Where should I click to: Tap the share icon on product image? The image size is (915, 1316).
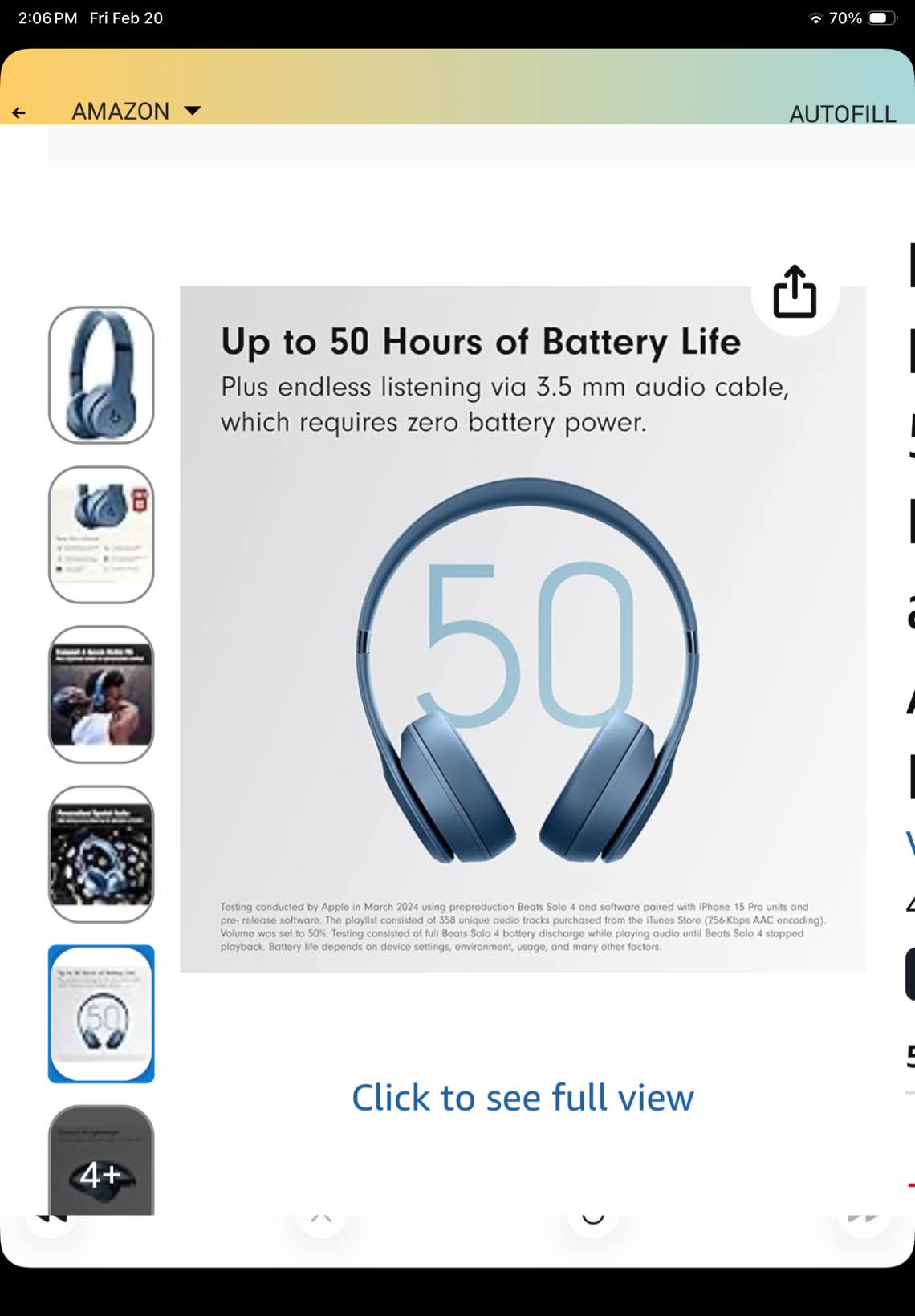click(x=795, y=291)
